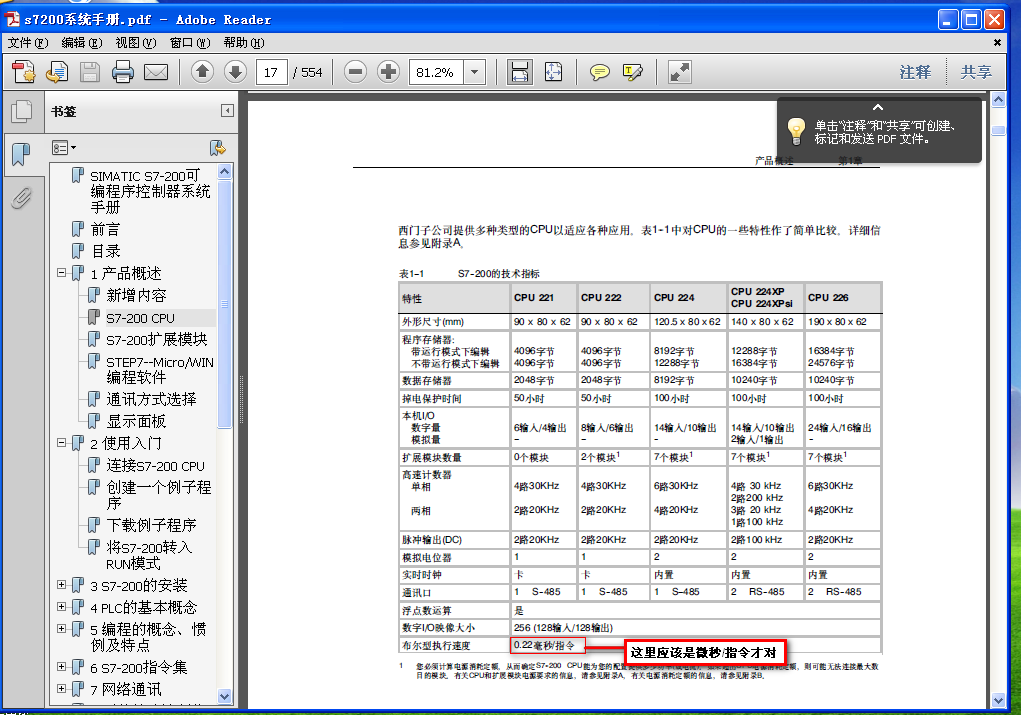
Task: Click the zoom percentage field
Action: point(436,72)
